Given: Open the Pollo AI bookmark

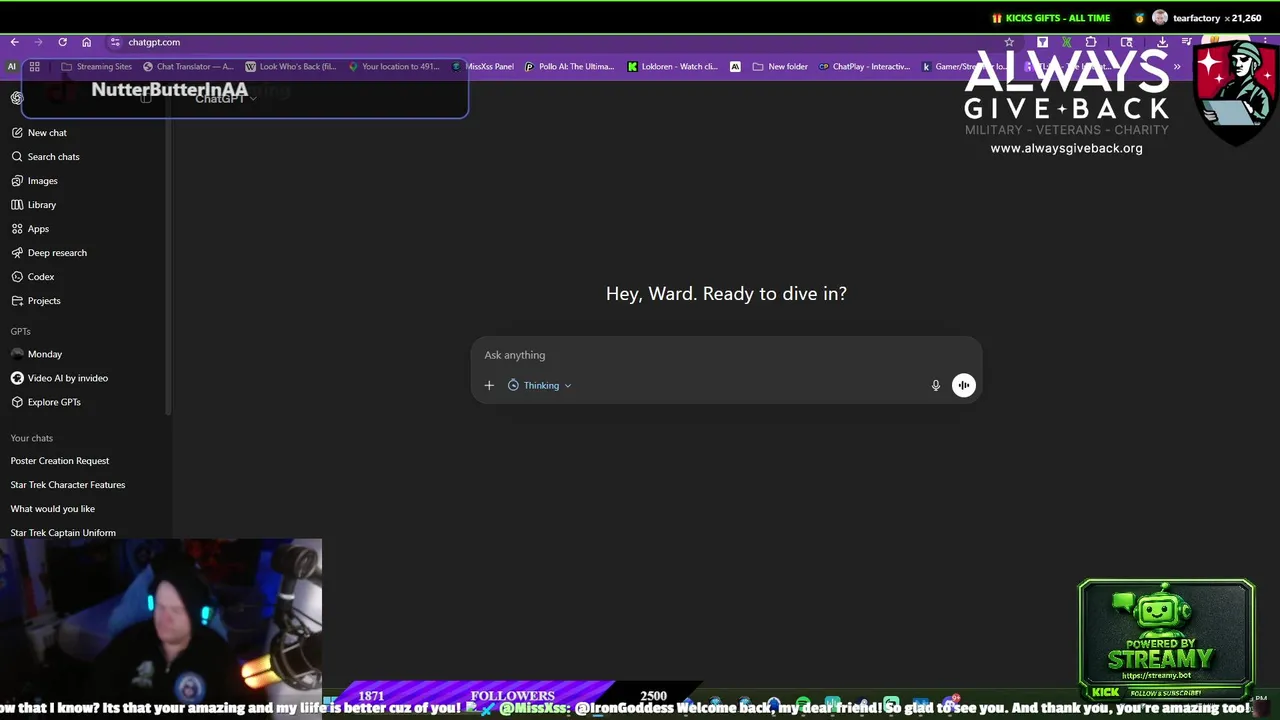Looking at the screenshot, I should click(x=570, y=67).
